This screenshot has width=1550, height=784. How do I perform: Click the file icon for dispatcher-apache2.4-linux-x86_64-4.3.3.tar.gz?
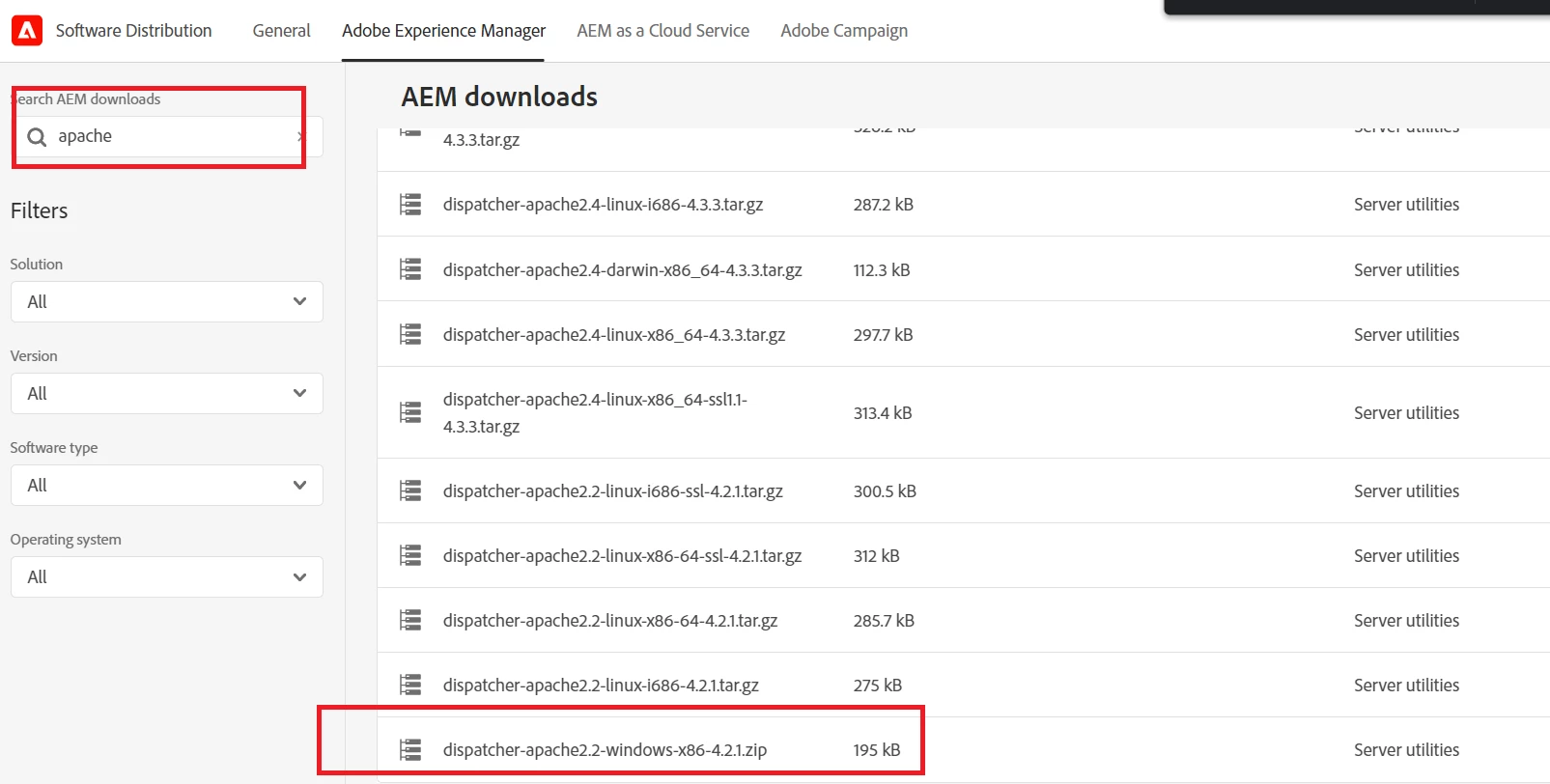[410, 334]
